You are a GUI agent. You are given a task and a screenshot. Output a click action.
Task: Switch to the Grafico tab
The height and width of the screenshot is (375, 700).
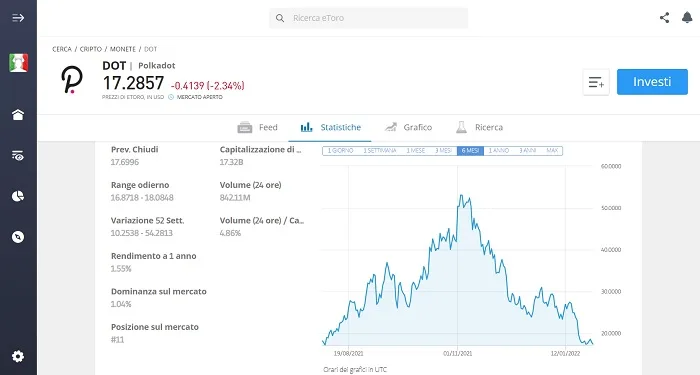coord(408,128)
